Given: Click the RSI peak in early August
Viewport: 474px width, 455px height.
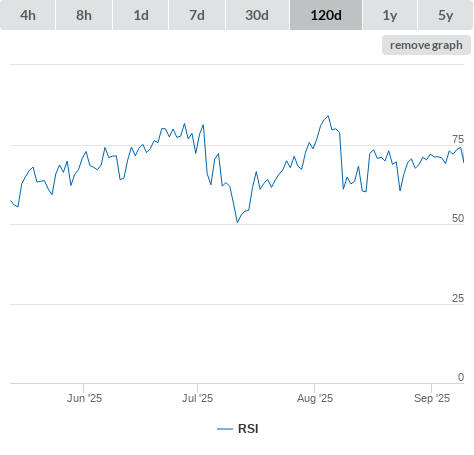Looking at the screenshot, I should [328, 116].
